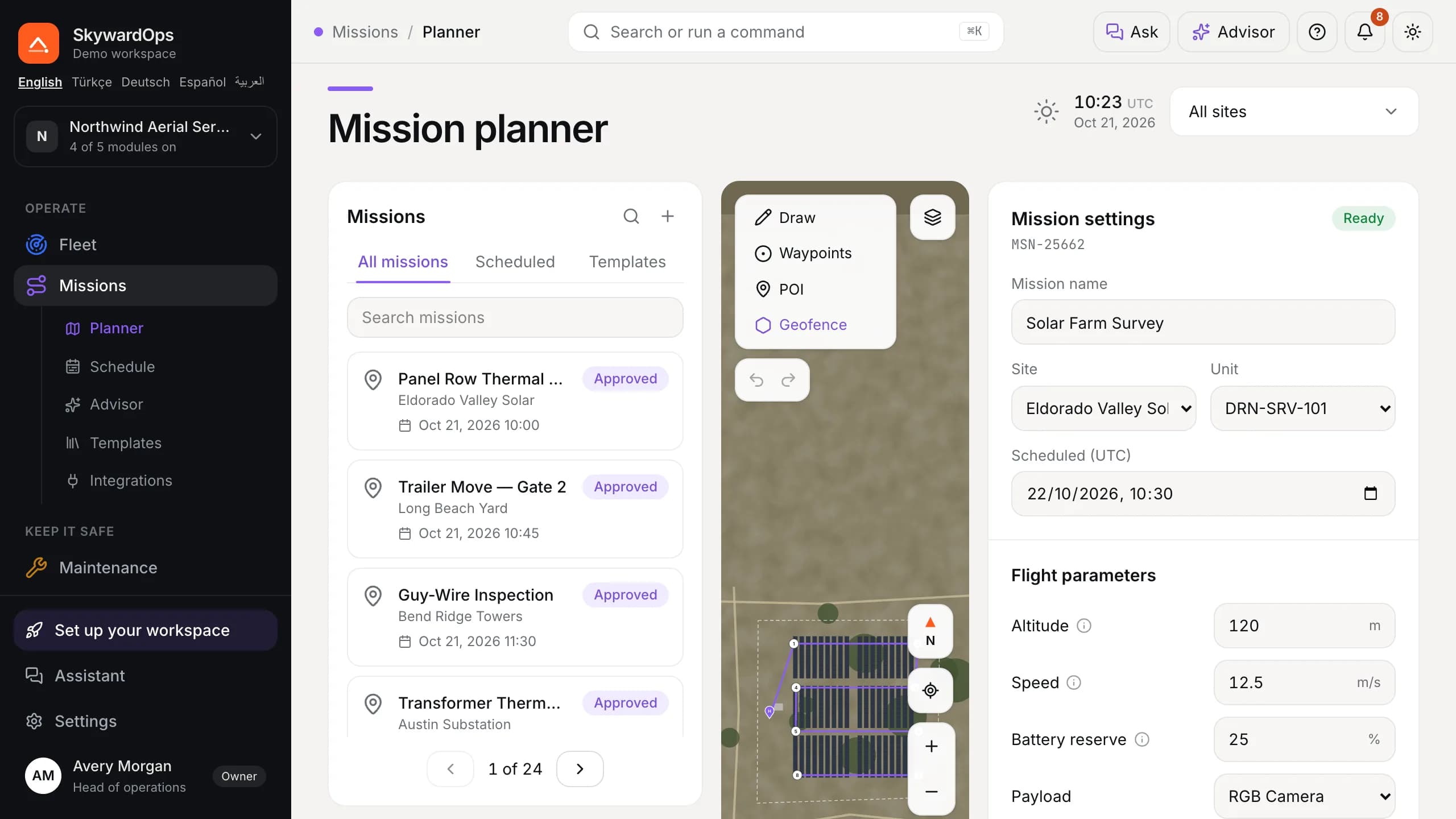Select the Draw tool

point(815,218)
